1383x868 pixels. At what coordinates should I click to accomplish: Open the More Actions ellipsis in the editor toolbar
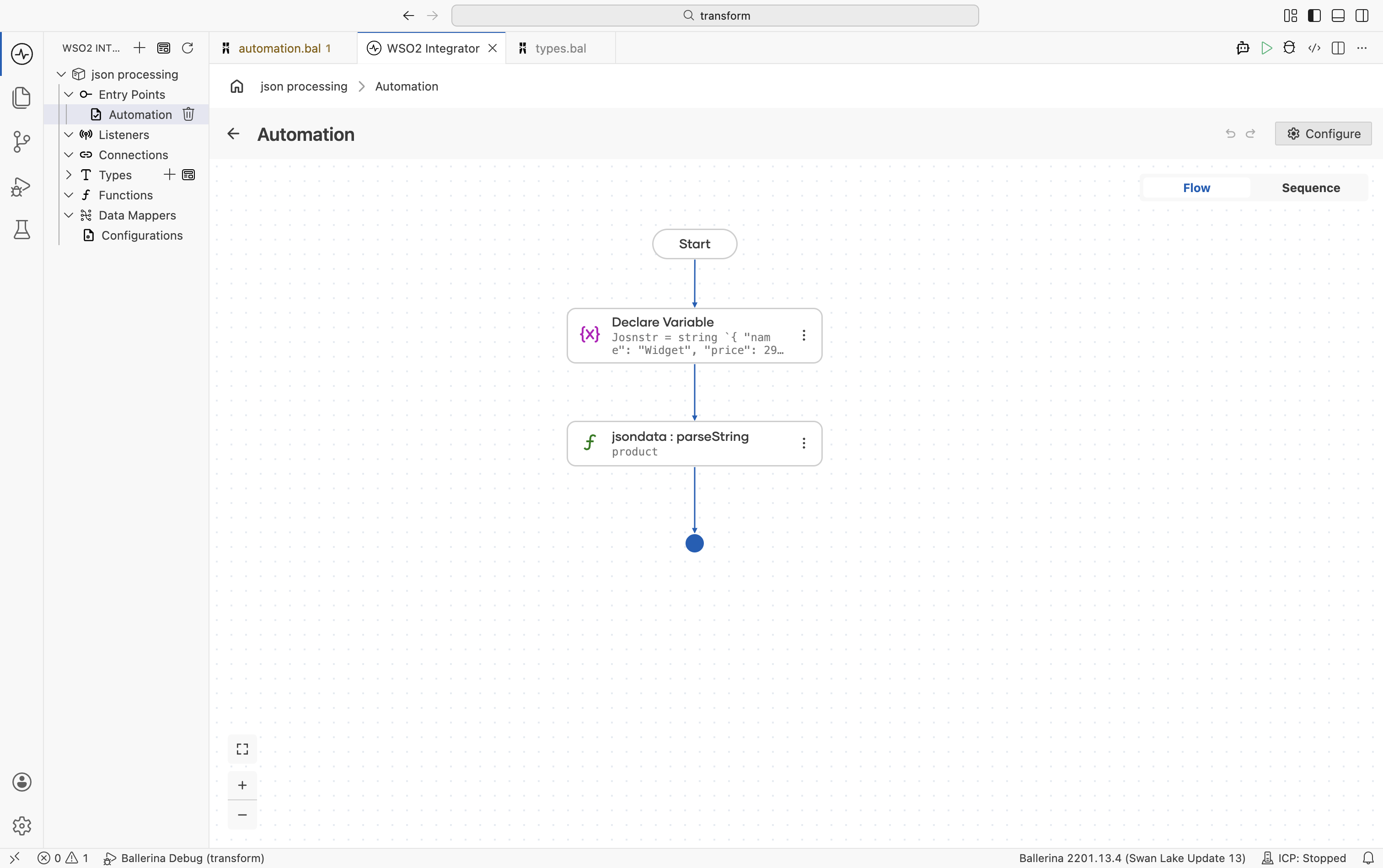(1362, 48)
